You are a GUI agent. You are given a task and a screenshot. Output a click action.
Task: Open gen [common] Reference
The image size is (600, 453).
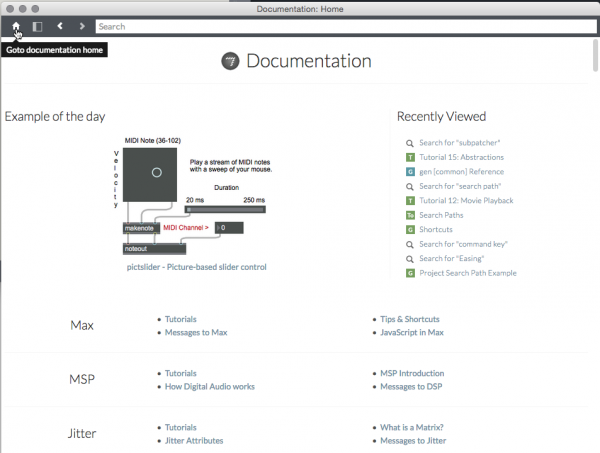pyautogui.click(x=461, y=172)
